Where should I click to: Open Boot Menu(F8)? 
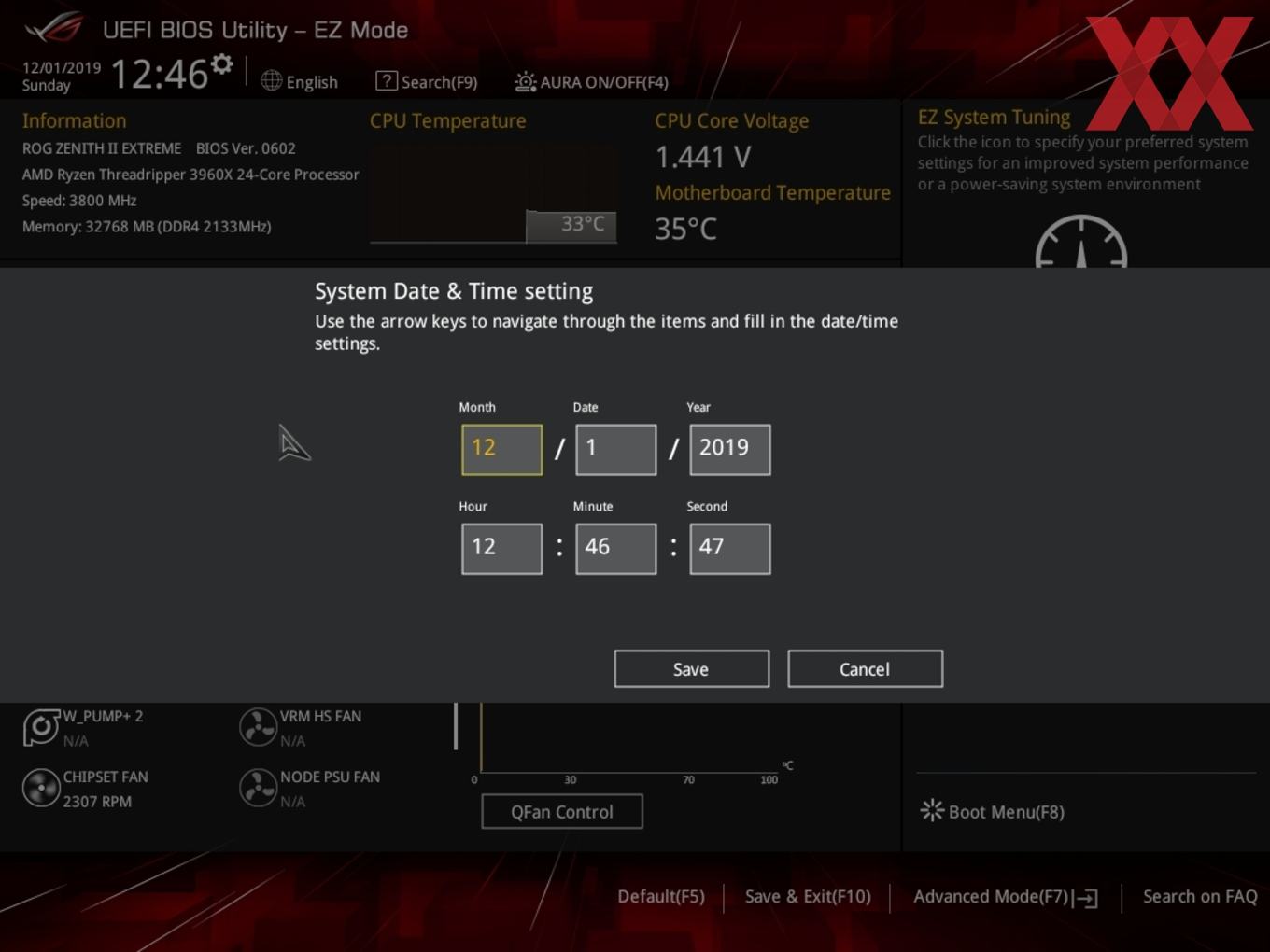(x=1006, y=812)
